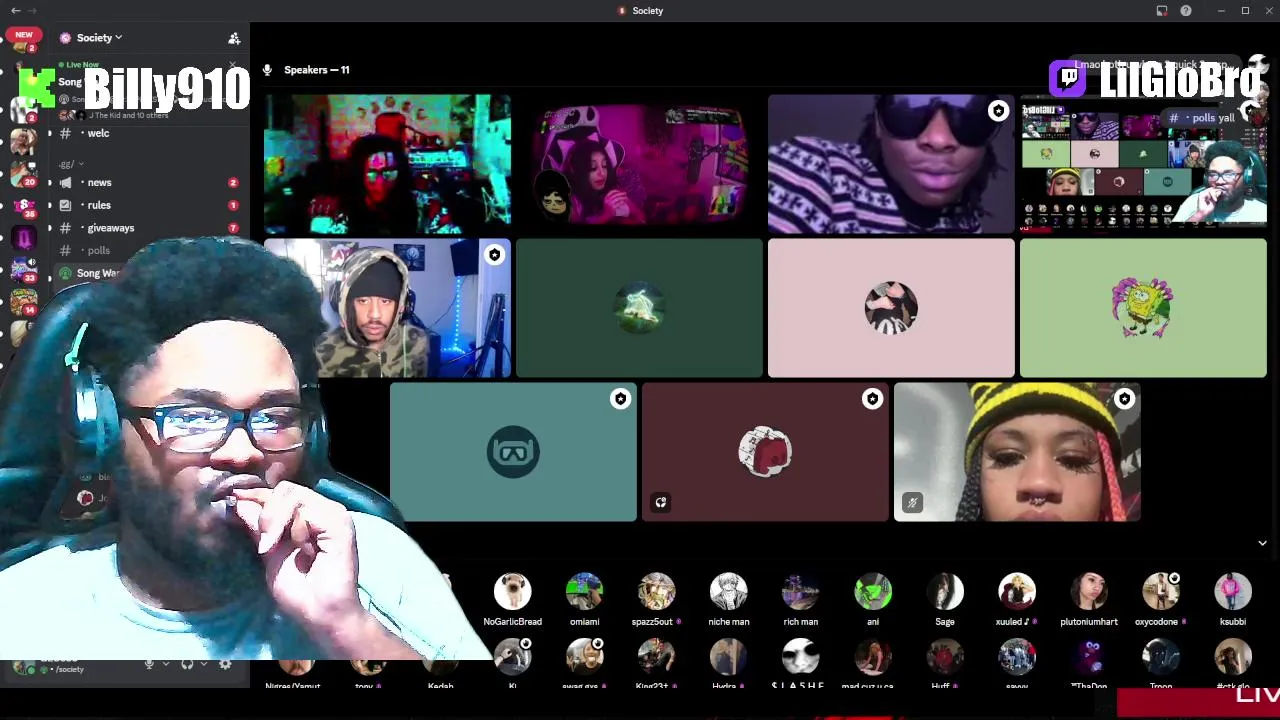Click the Speakers — 11 header

[x=316, y=70]
